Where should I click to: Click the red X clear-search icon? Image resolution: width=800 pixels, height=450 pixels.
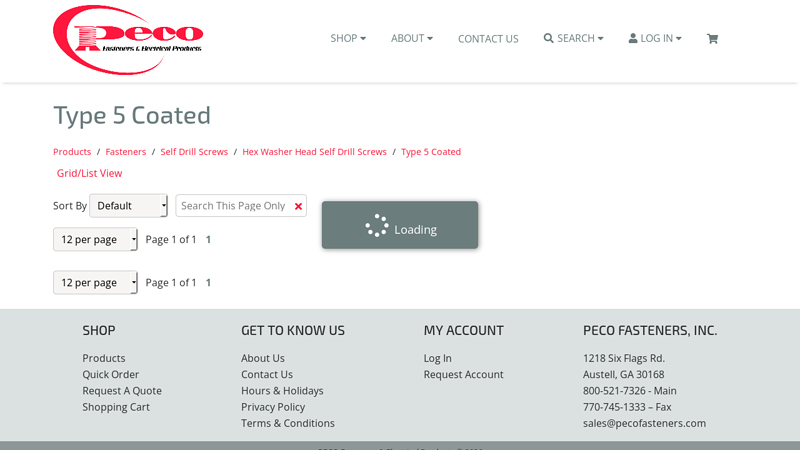(x=298, y=206)
